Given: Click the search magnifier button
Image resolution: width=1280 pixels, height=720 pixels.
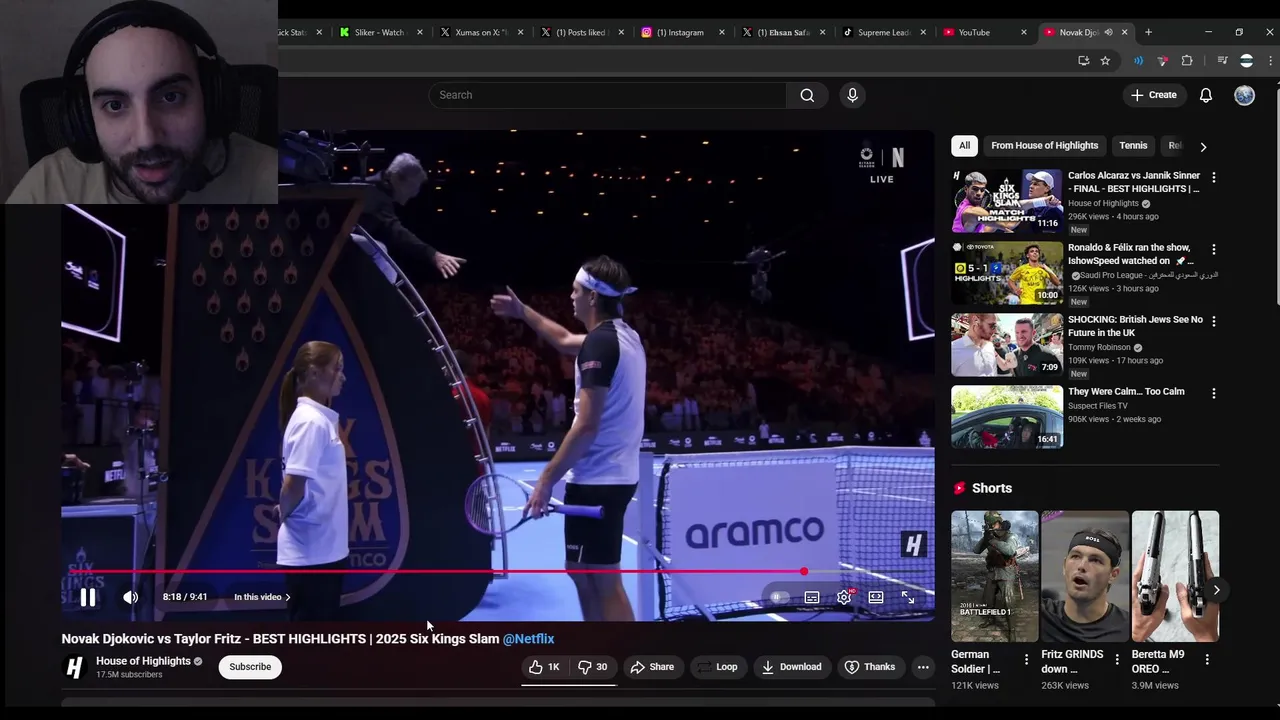Looking at the screenshot, I should (807, 95).
